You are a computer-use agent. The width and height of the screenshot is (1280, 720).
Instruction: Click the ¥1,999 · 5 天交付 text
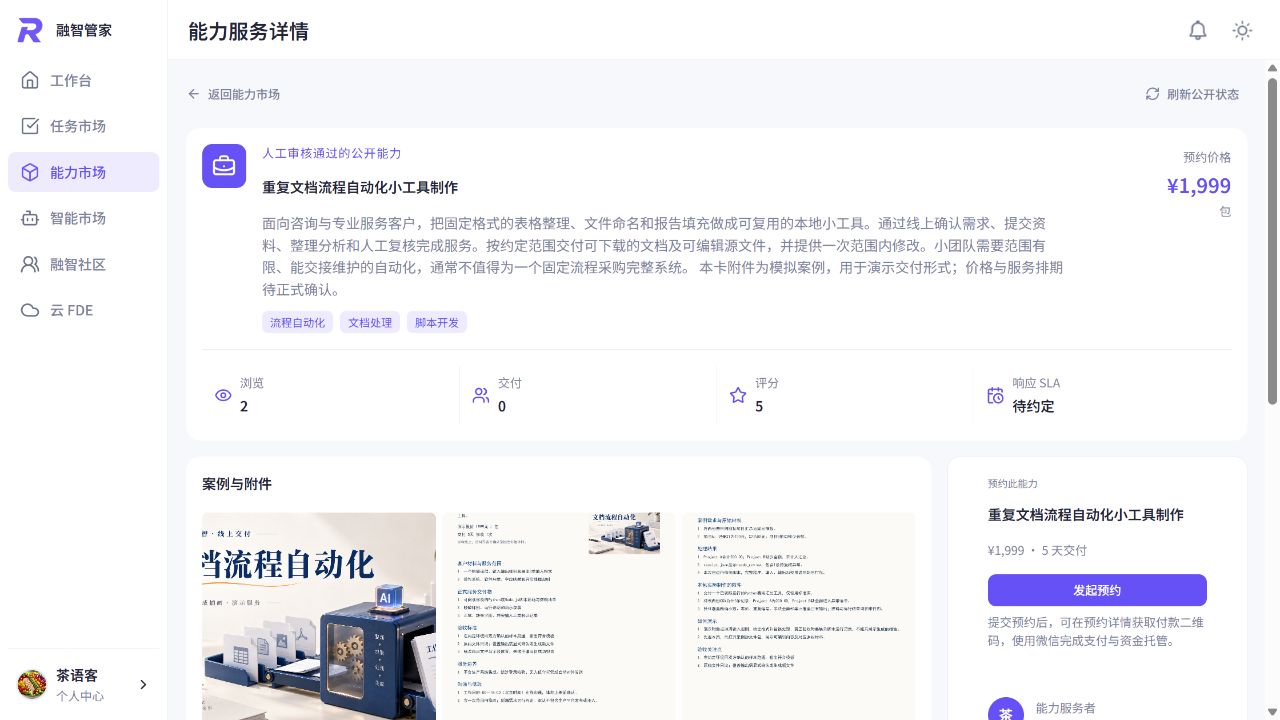(x=1037, y=550)
